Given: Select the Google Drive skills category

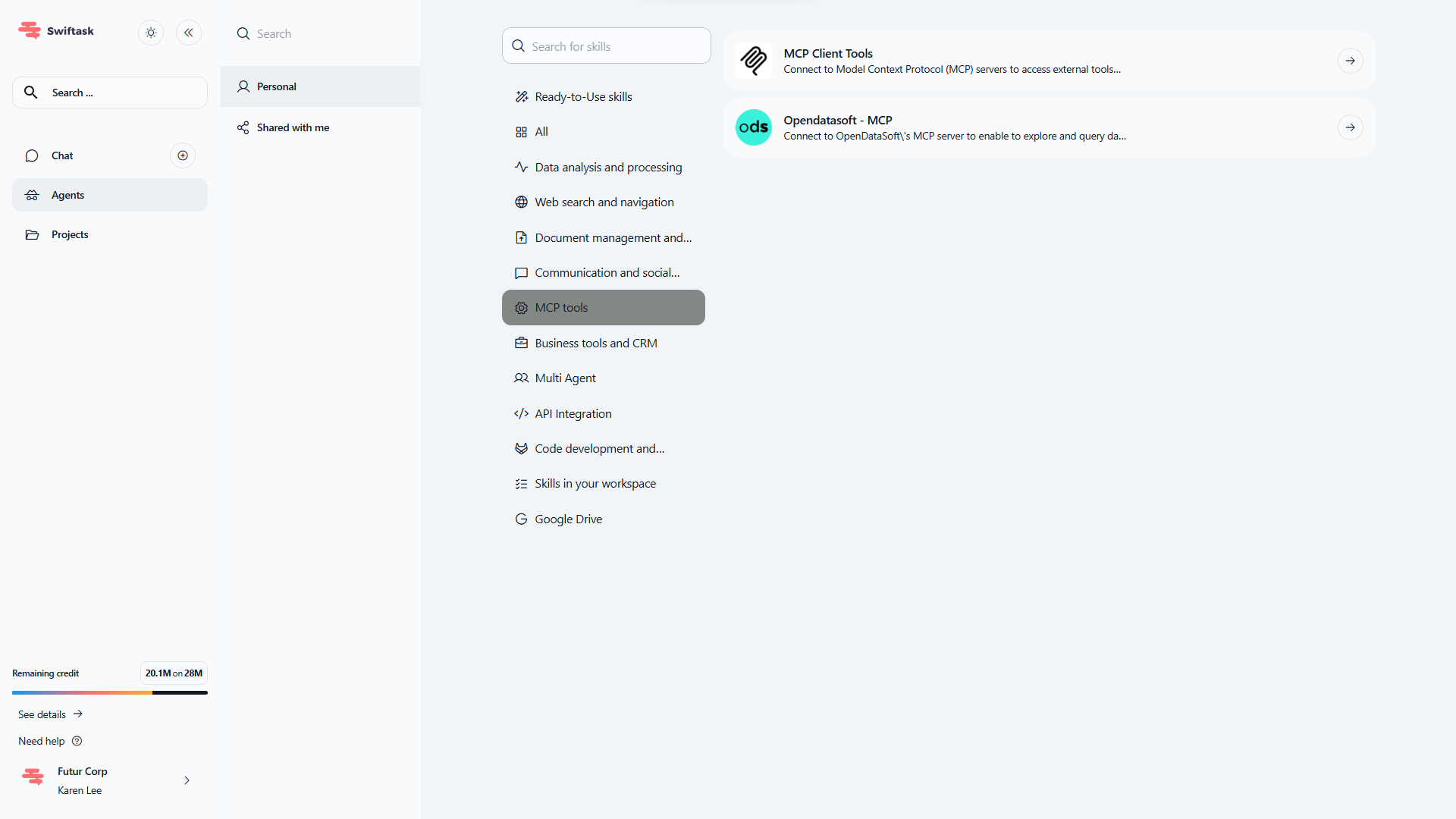Looking at the screenshot, I should tap(568, 519).
